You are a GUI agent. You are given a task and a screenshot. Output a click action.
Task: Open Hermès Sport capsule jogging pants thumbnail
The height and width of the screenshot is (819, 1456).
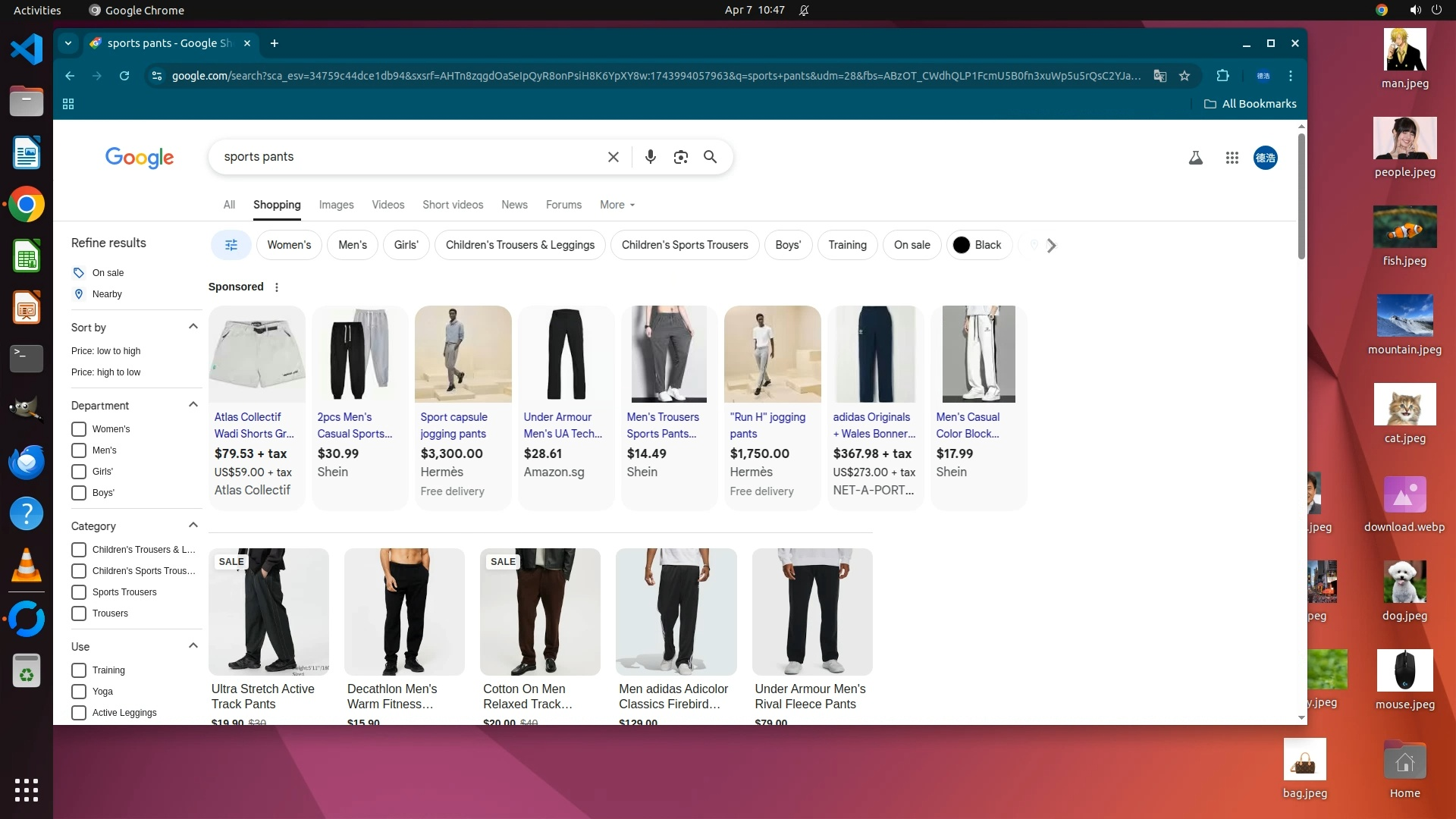[x=463, y=354]
